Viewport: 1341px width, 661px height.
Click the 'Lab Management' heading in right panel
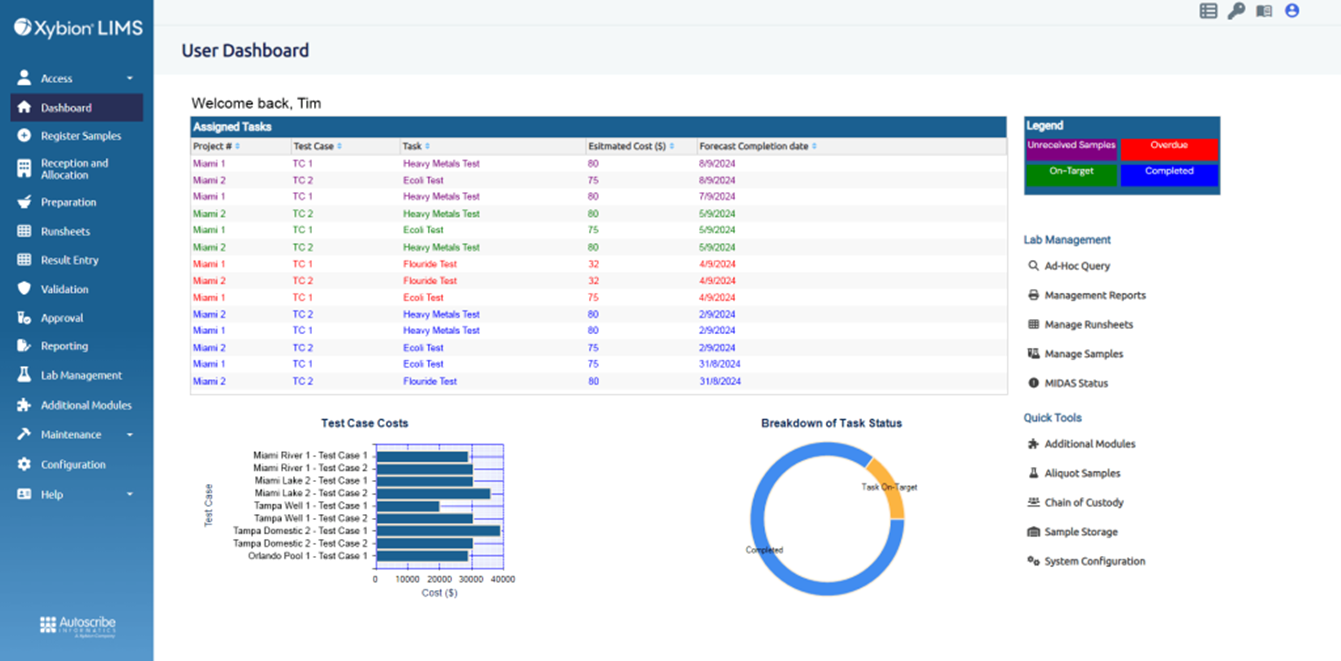[x=1067, y=240]
